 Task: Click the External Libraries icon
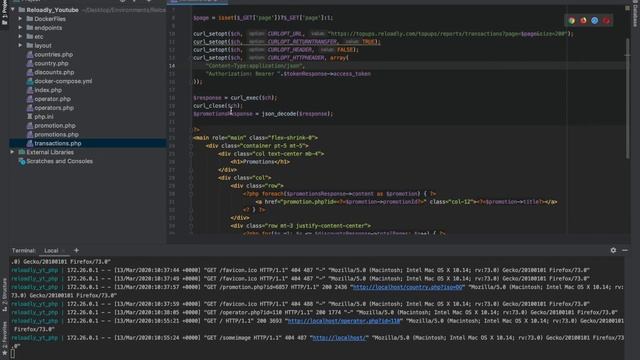22,152
